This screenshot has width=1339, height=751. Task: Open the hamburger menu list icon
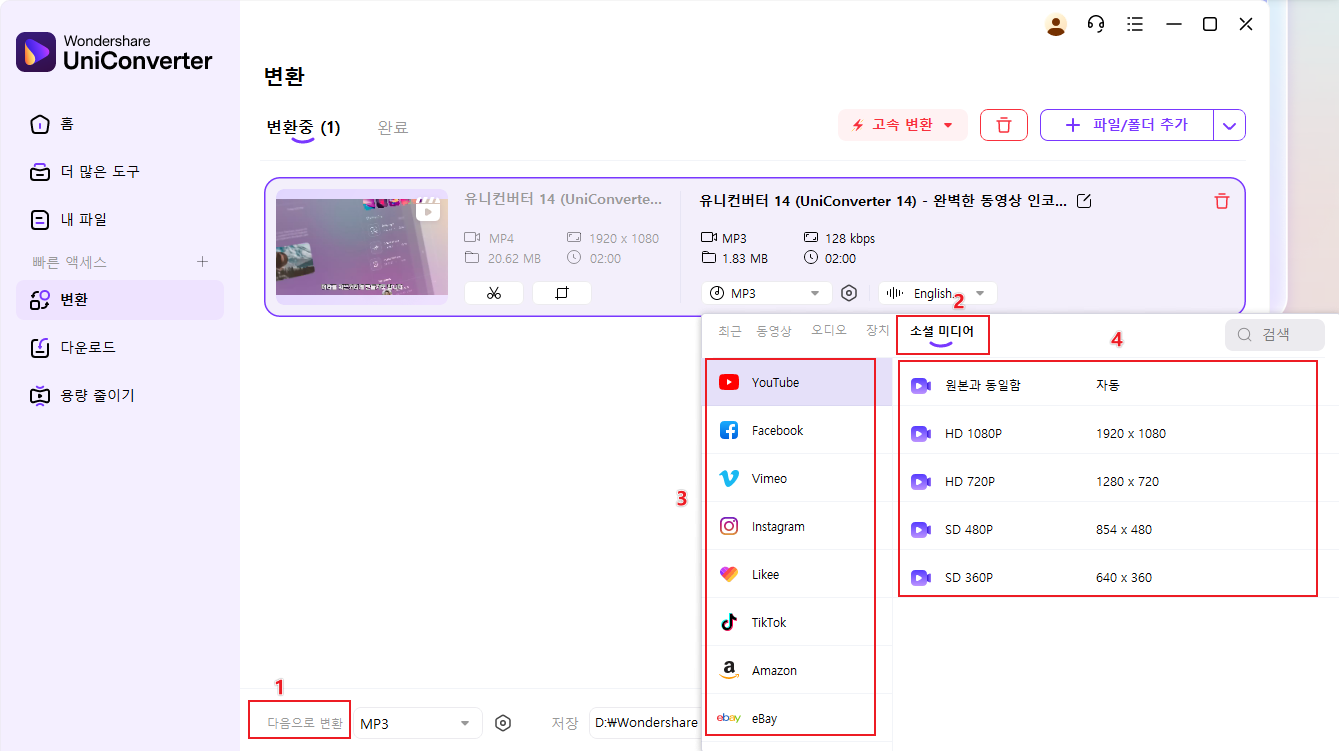[1135, 24]
